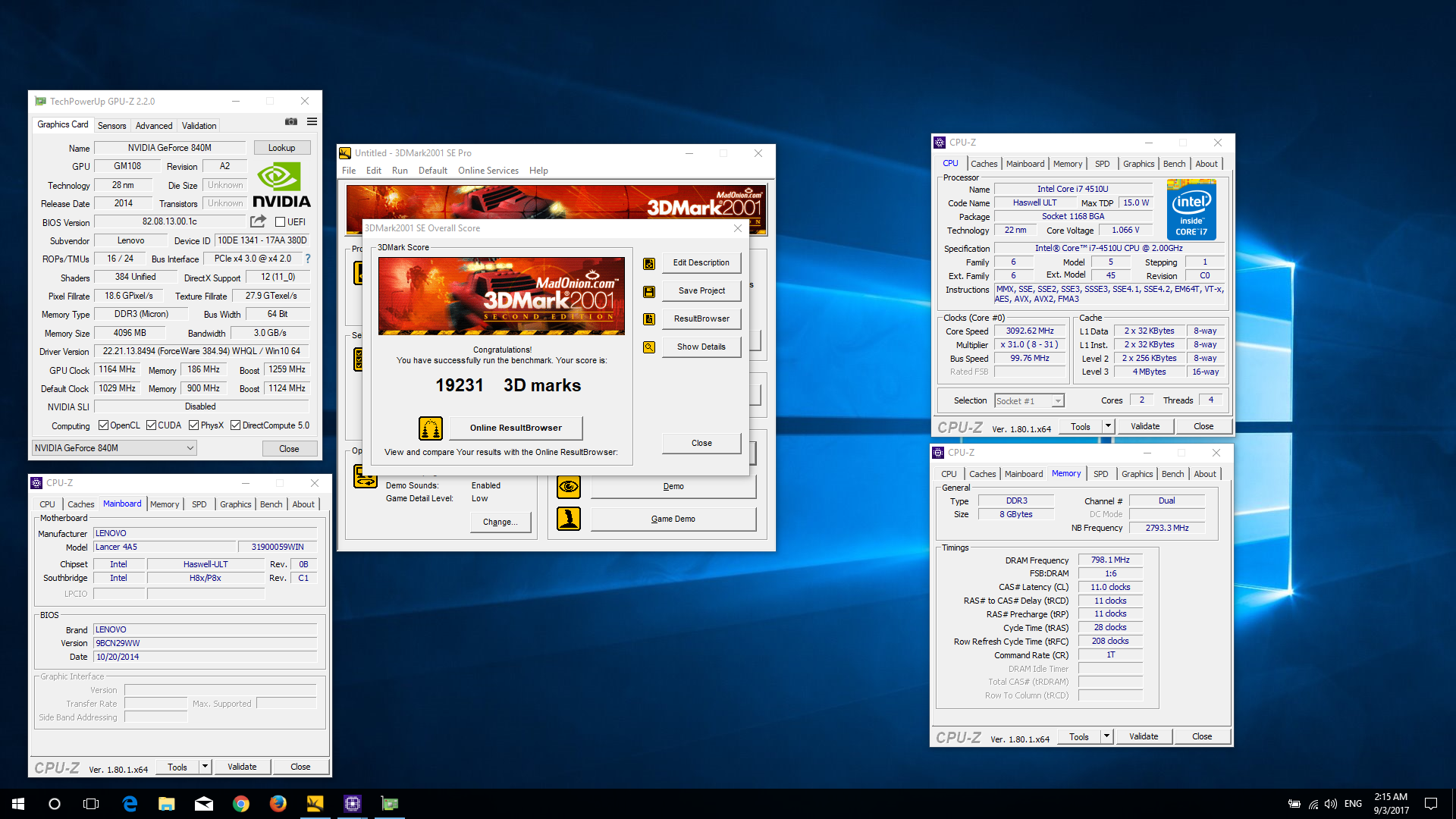Click the Driver Version field in GPU-Z
The image size is (1456, 819).
pyautogui.click(x=202, y=351)
